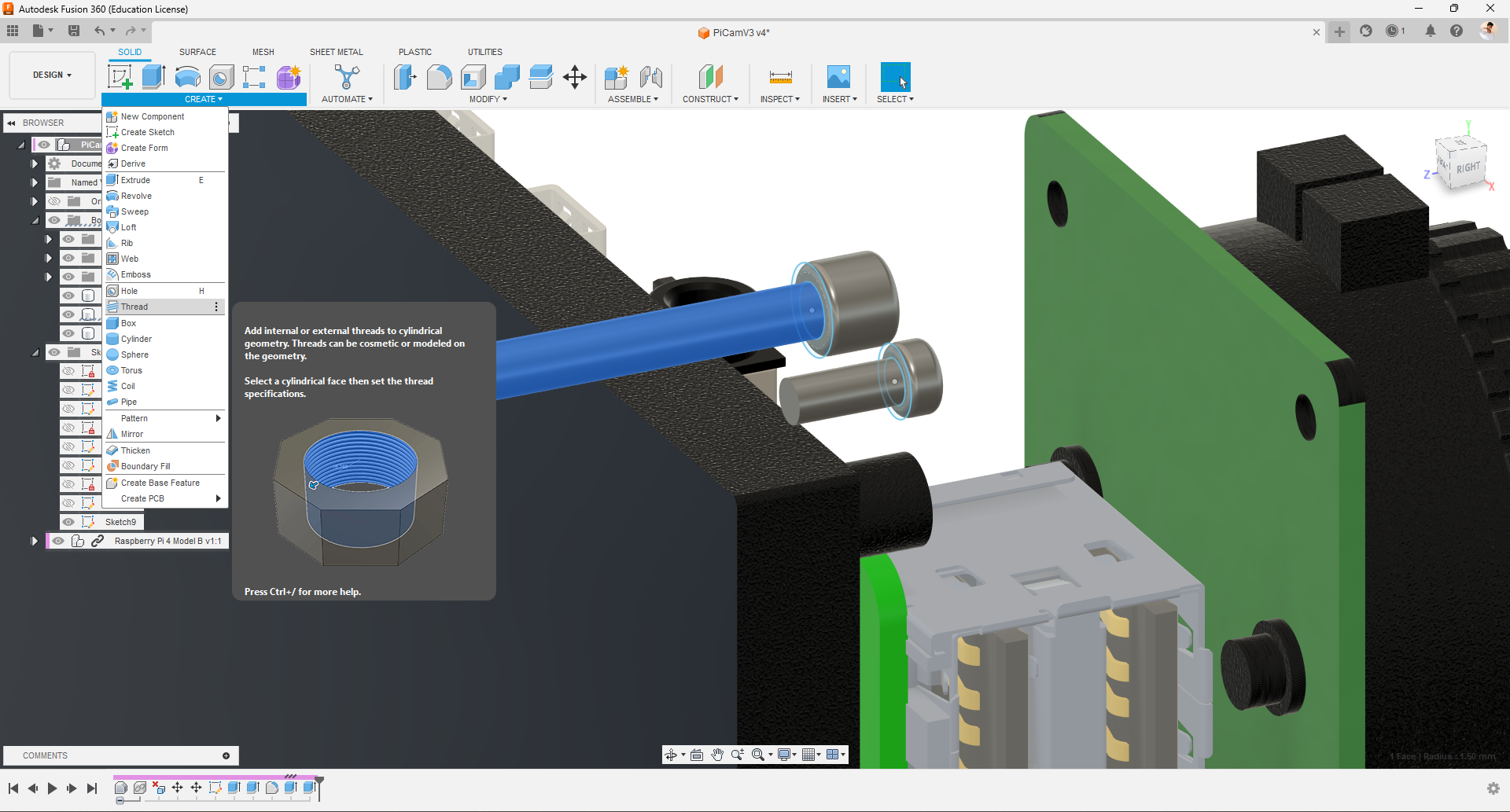Click the Construct plane icon
The height and width of the screenshot is (812, 1510).
[x=710, y=77]
